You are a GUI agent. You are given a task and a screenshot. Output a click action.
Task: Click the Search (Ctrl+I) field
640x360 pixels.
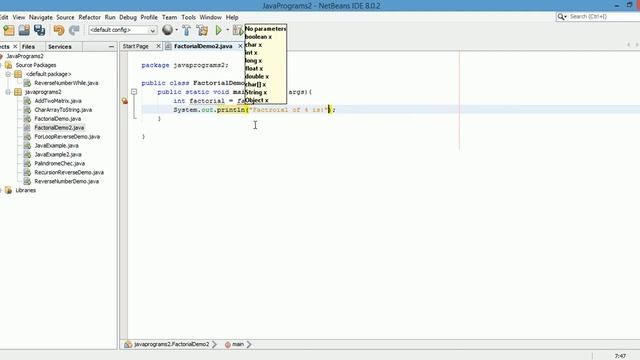pos(604,17)
